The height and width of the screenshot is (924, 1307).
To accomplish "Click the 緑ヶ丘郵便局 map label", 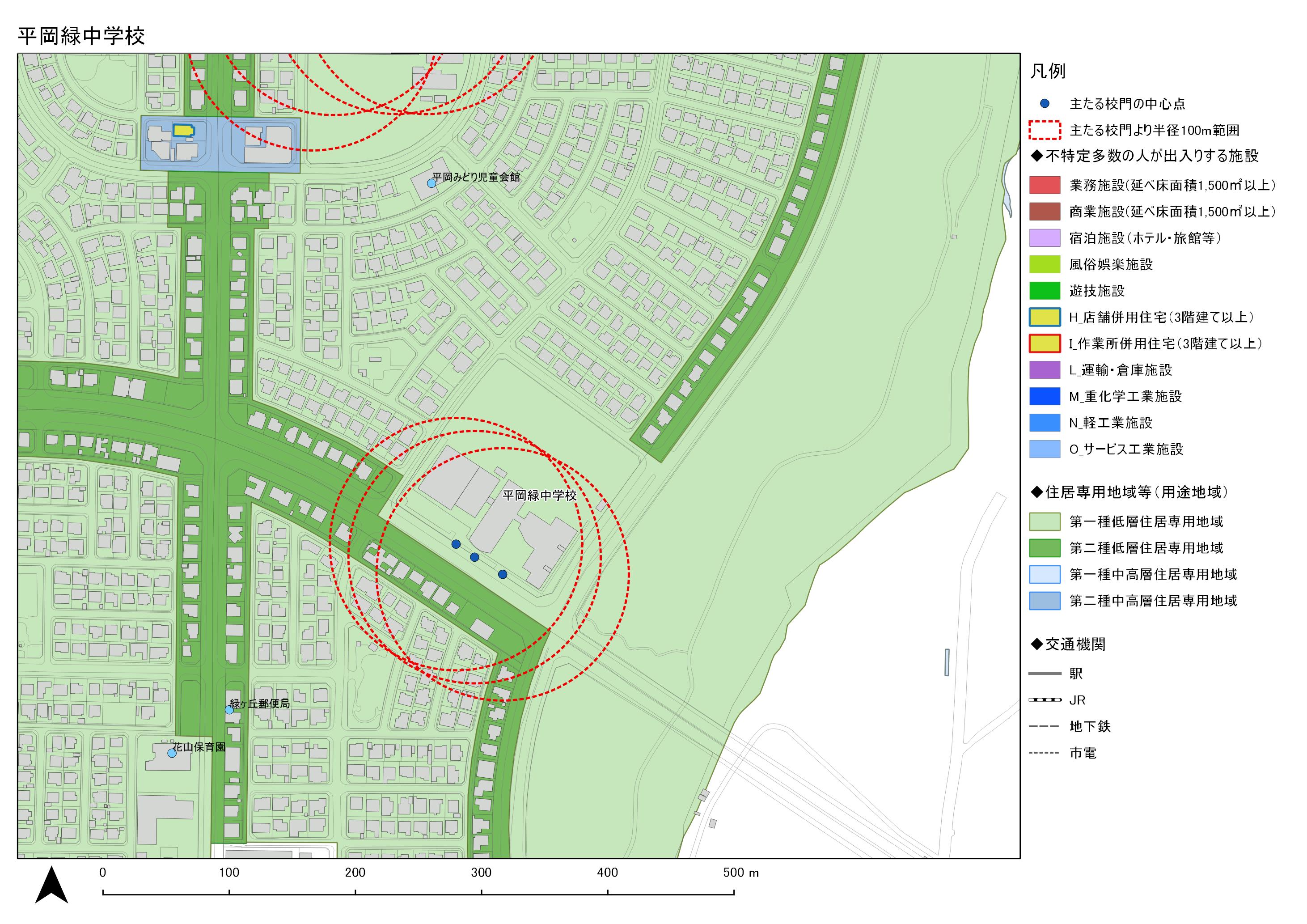I will point(260,704).
